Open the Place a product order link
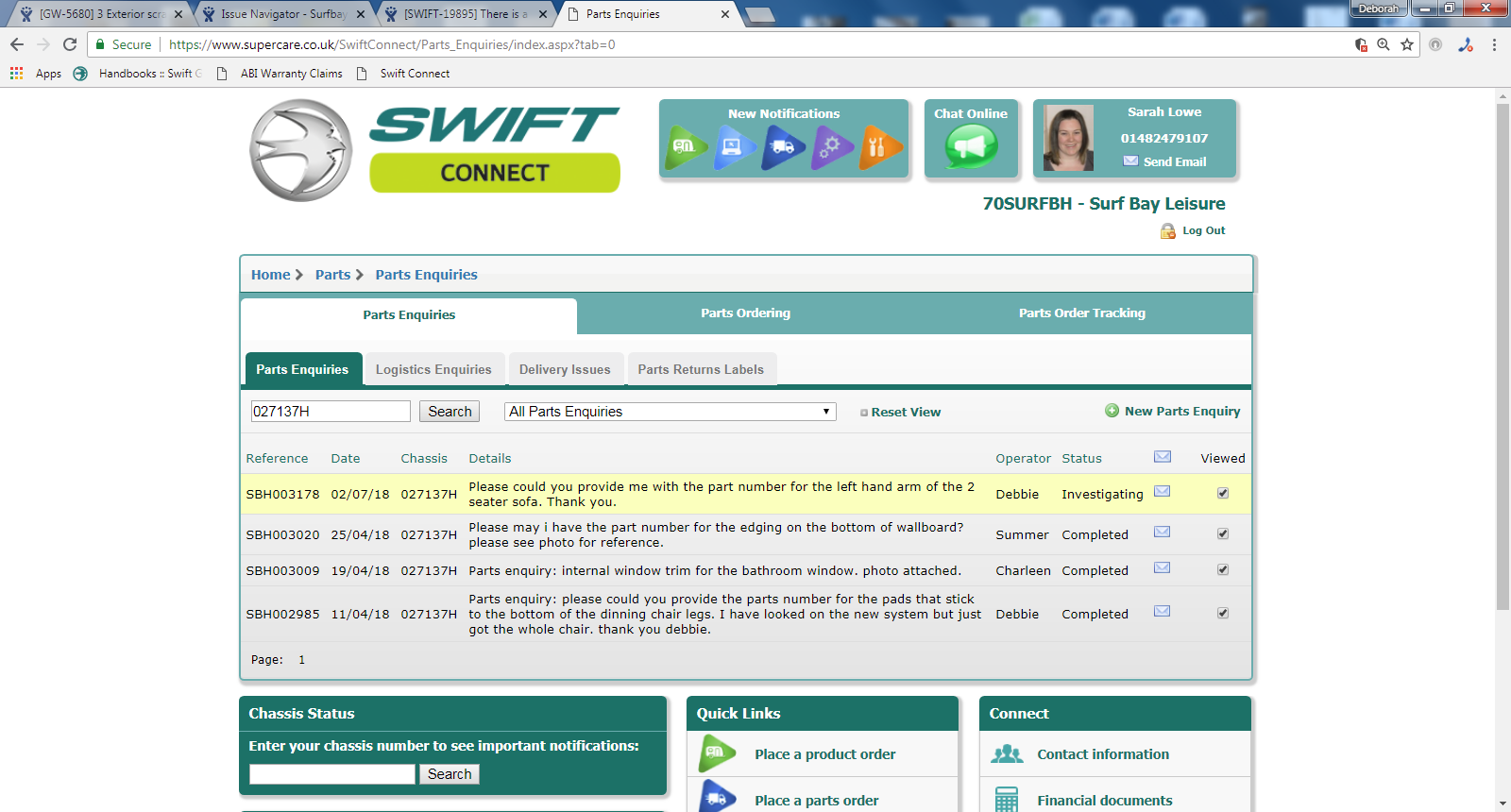Viewport: 1511px width, 812px height. (x=825, y=754)
